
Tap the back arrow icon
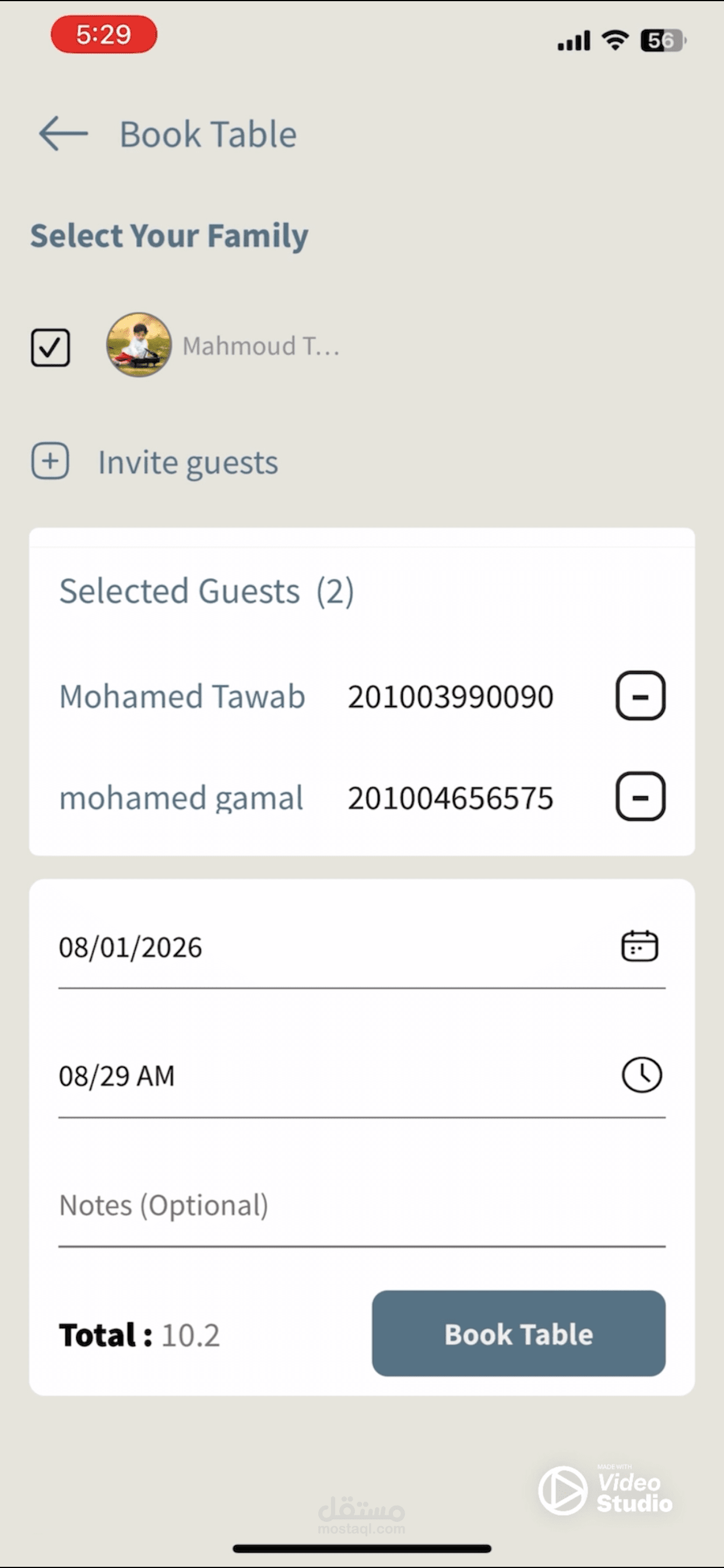(x=64, y=134)
